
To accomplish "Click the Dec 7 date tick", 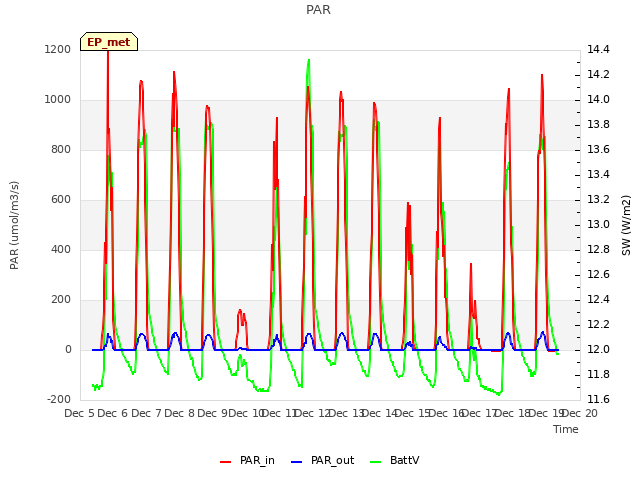I will point(146,413).
